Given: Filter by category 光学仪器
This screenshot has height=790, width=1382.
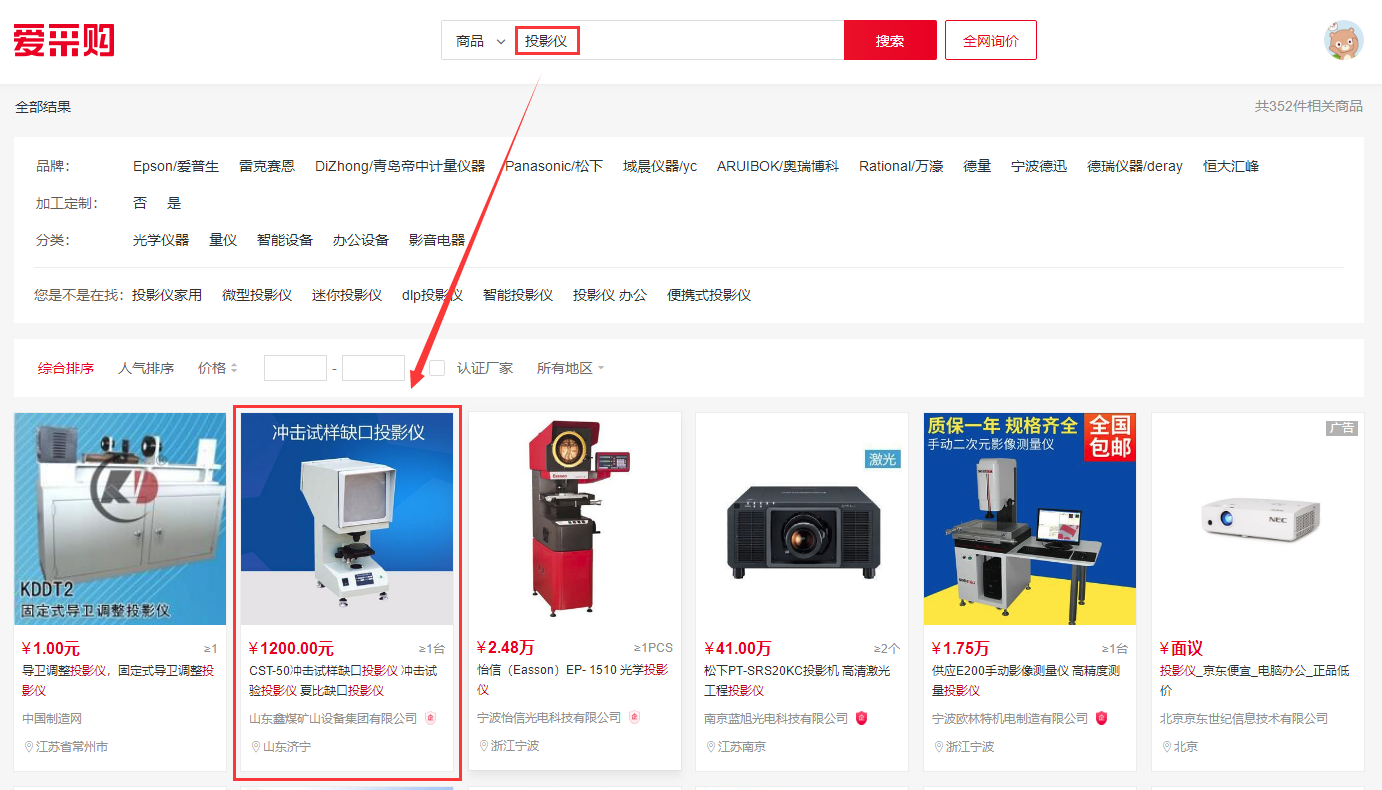Looking at the screenshot, I should pos(161,240).
